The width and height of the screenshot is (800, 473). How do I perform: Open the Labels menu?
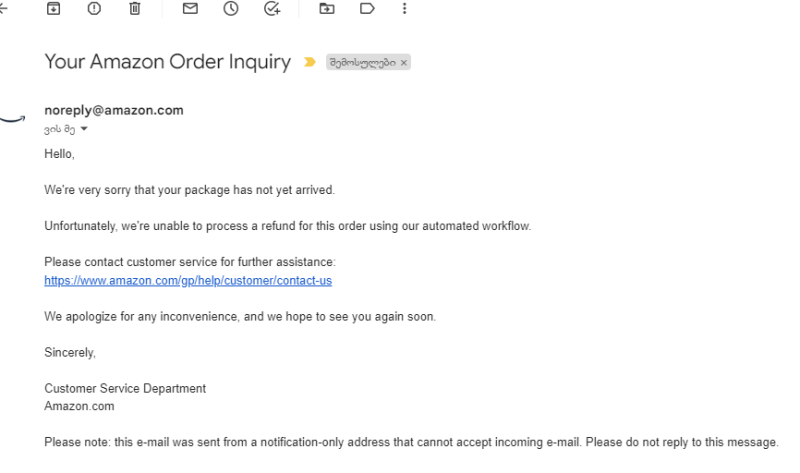pos(367,8)
